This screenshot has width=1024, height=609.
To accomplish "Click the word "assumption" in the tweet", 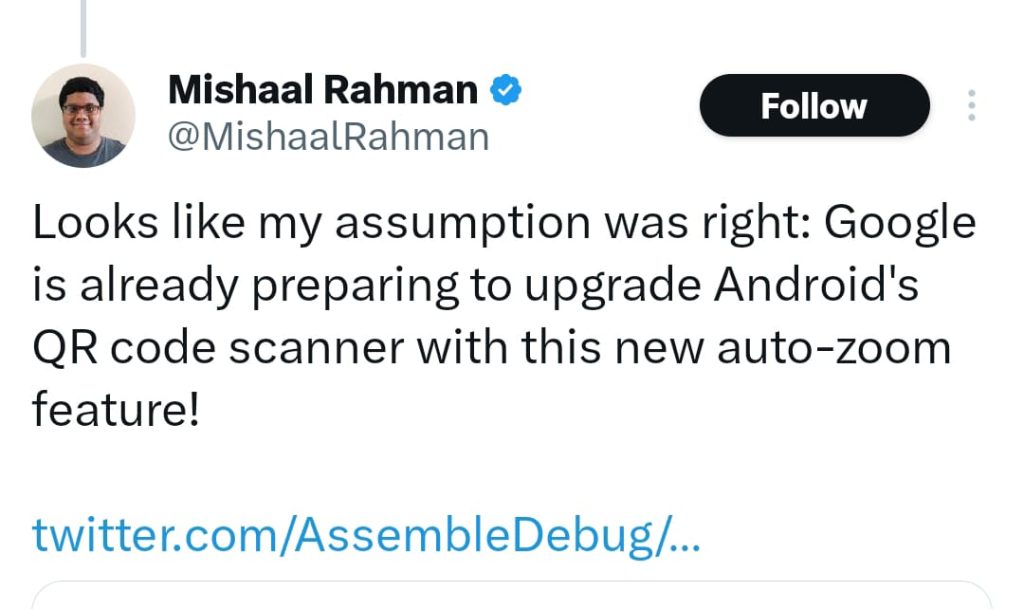I will point(459,223).
